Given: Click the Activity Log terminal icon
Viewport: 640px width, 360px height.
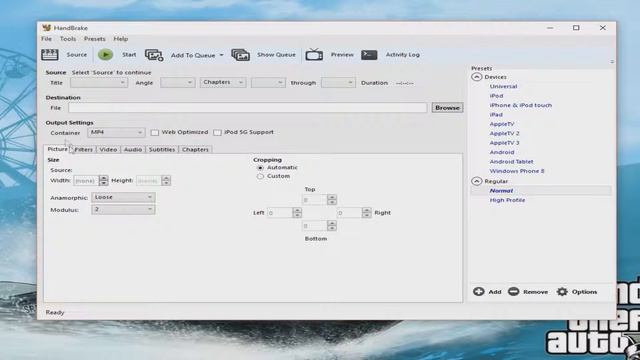Looking at the screenshot, I should click(369, 54).
